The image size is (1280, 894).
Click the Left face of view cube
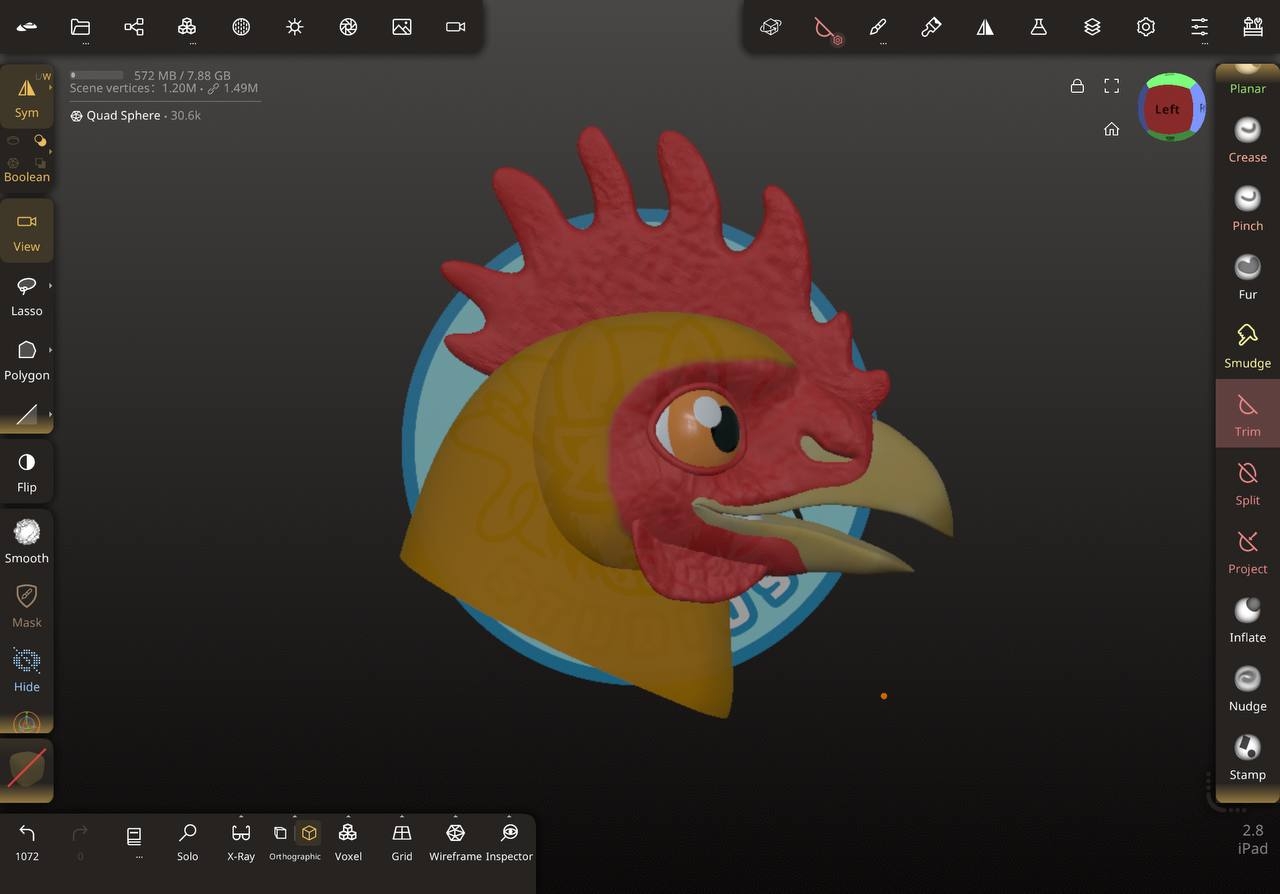click(1167, 109)
